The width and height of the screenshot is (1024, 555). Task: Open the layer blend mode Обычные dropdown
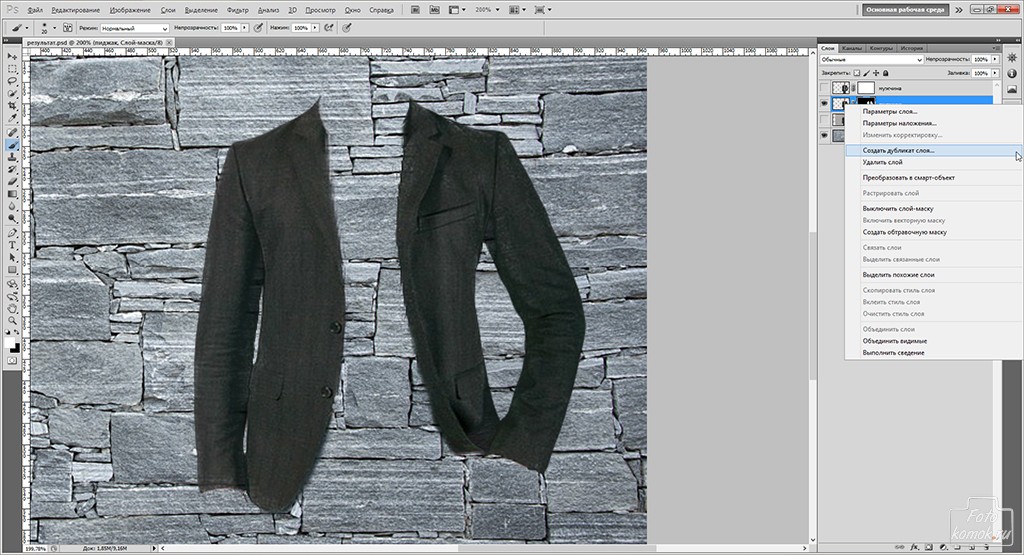[870, 60]
